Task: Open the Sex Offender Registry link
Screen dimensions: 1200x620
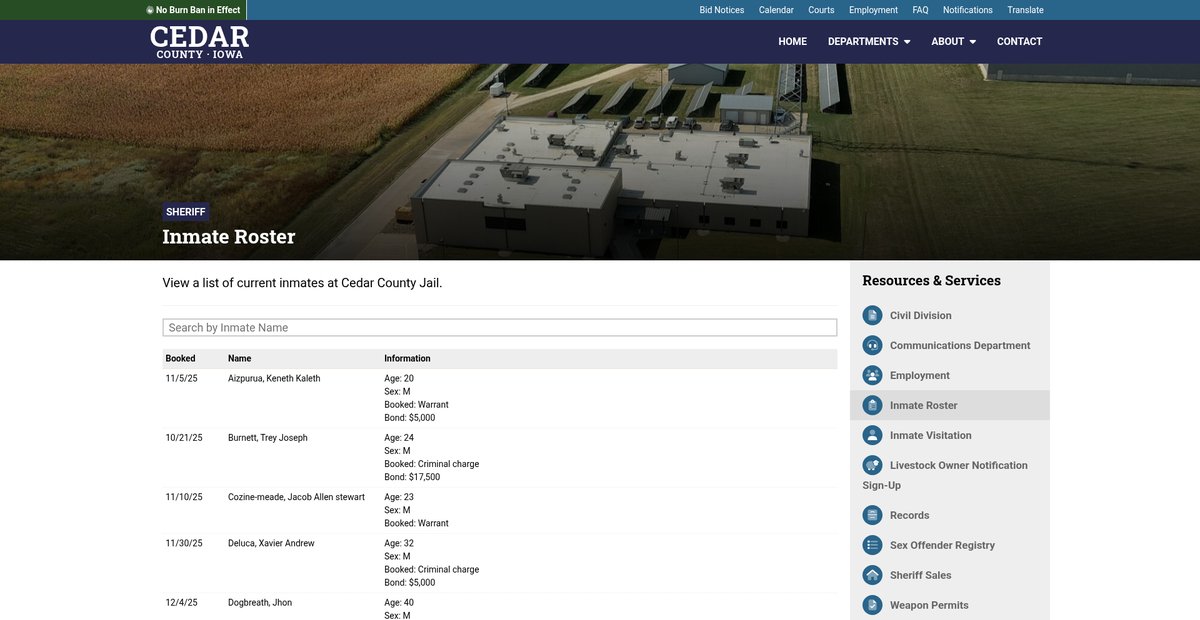Action: [942, 545]
